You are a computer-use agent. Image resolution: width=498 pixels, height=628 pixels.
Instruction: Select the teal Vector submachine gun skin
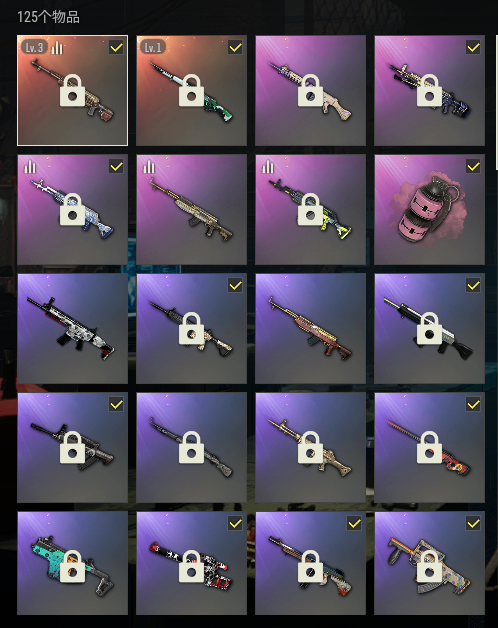pyautogui.click(x=73, y=563)
